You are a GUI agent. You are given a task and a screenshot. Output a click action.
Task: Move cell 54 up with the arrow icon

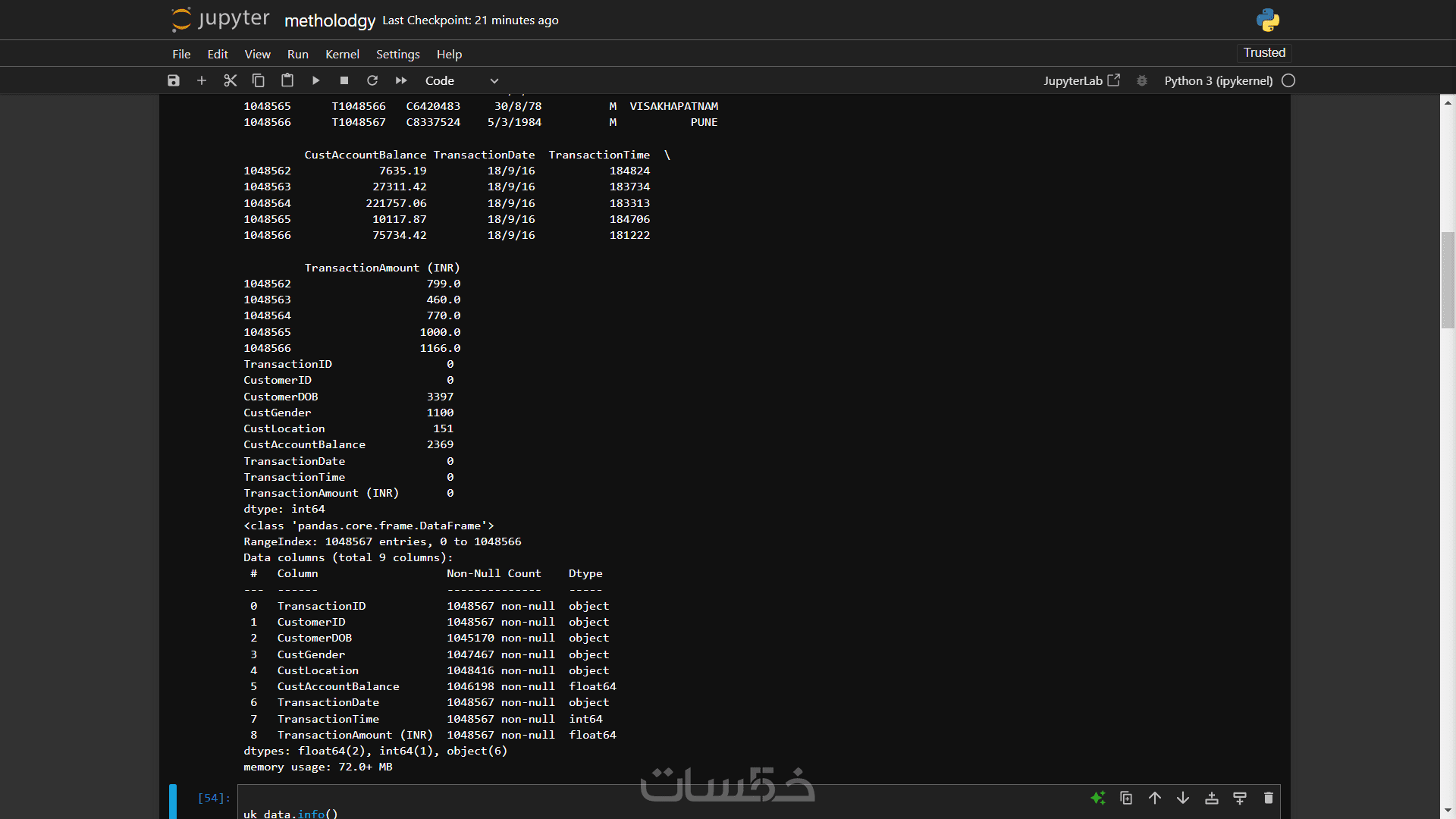[x=1155, y=798]
